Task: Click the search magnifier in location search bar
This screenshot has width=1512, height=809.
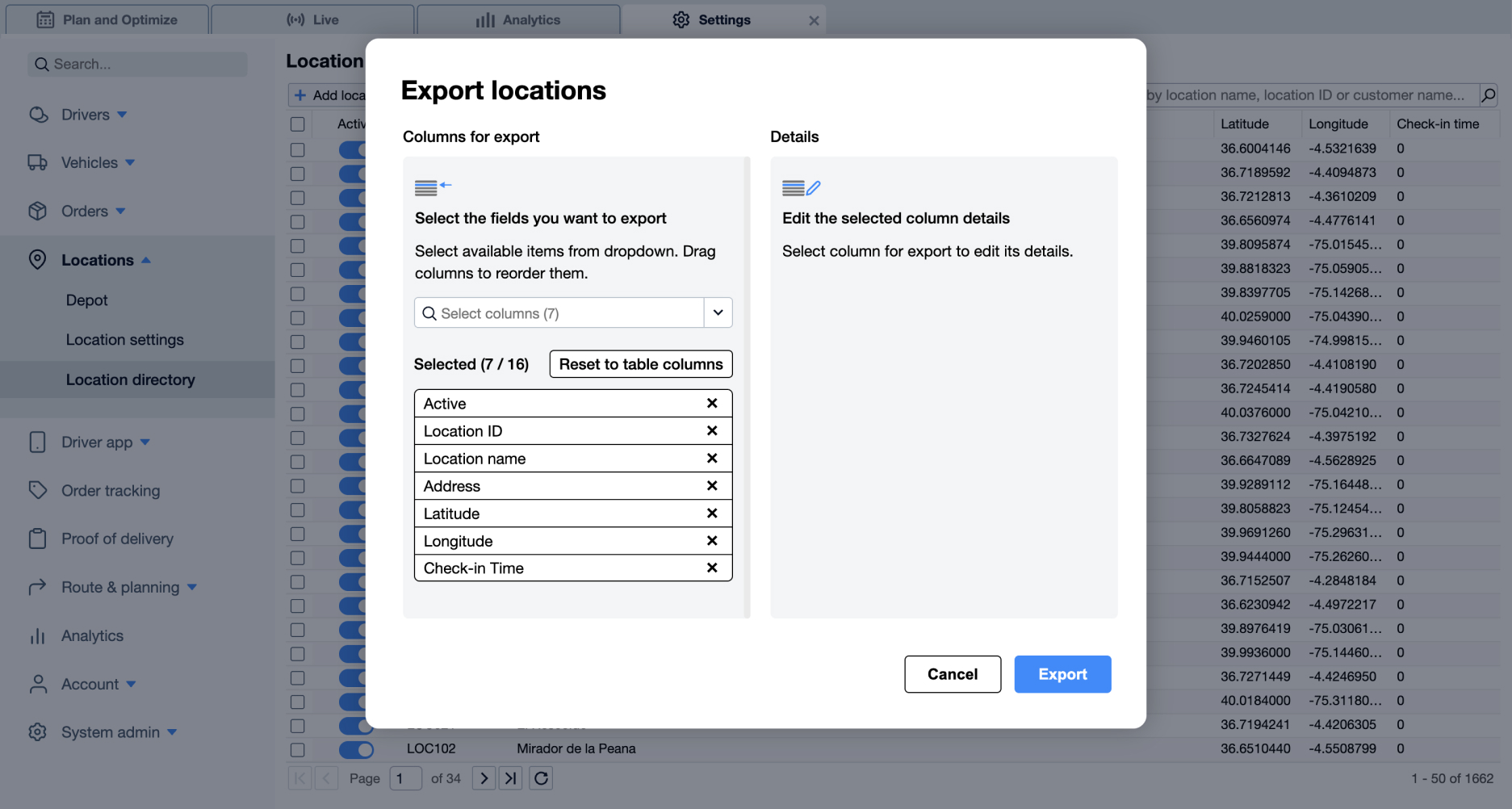Action: coord(1488,94)
